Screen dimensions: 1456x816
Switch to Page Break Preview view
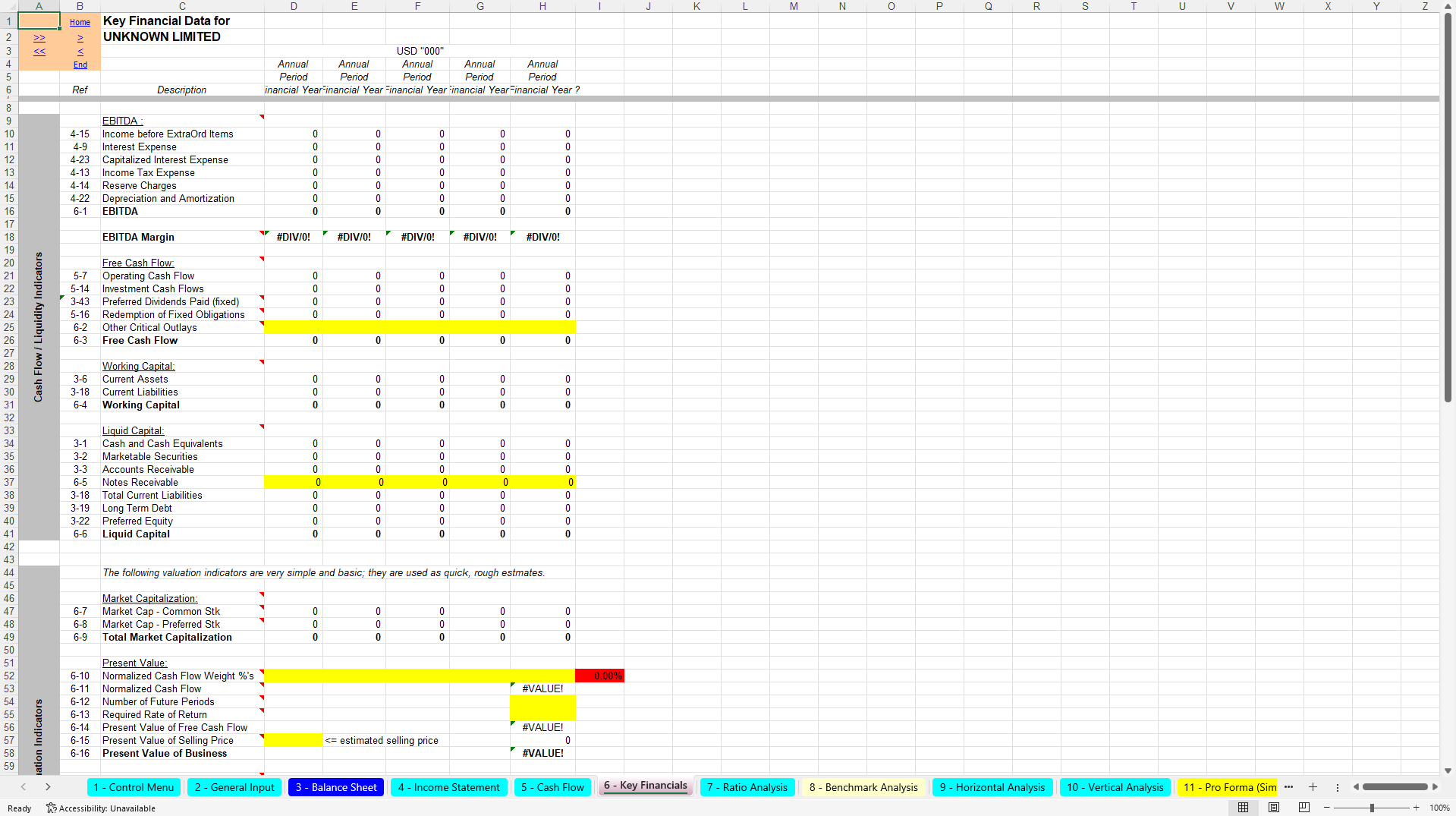[x=1304, y=808]
